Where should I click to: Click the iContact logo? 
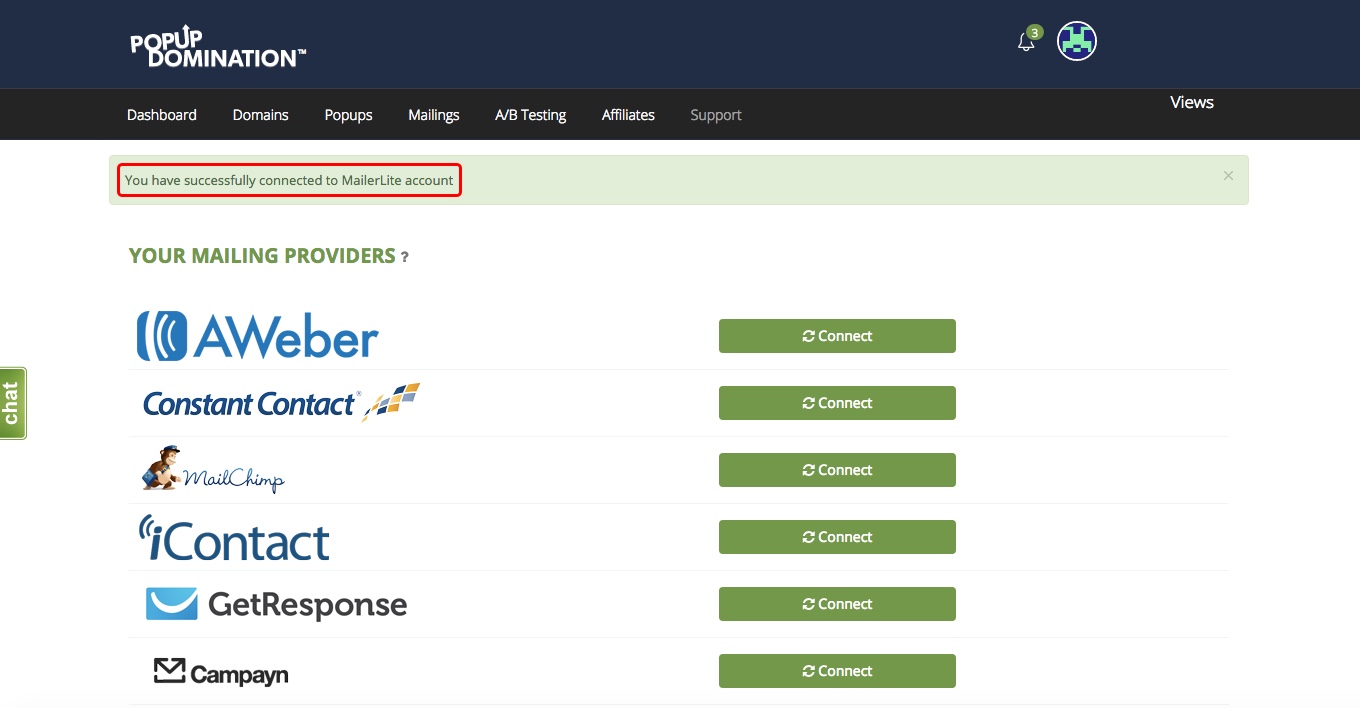point(234,538)
